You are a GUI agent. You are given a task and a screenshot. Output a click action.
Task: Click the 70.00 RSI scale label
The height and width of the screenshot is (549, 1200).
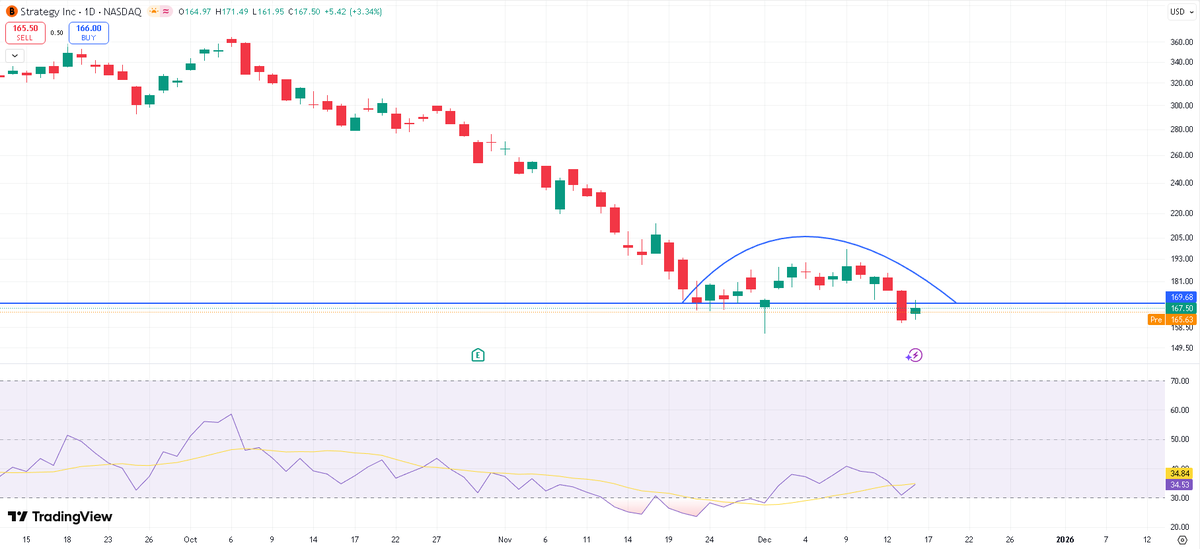(x=1180, y=381)
